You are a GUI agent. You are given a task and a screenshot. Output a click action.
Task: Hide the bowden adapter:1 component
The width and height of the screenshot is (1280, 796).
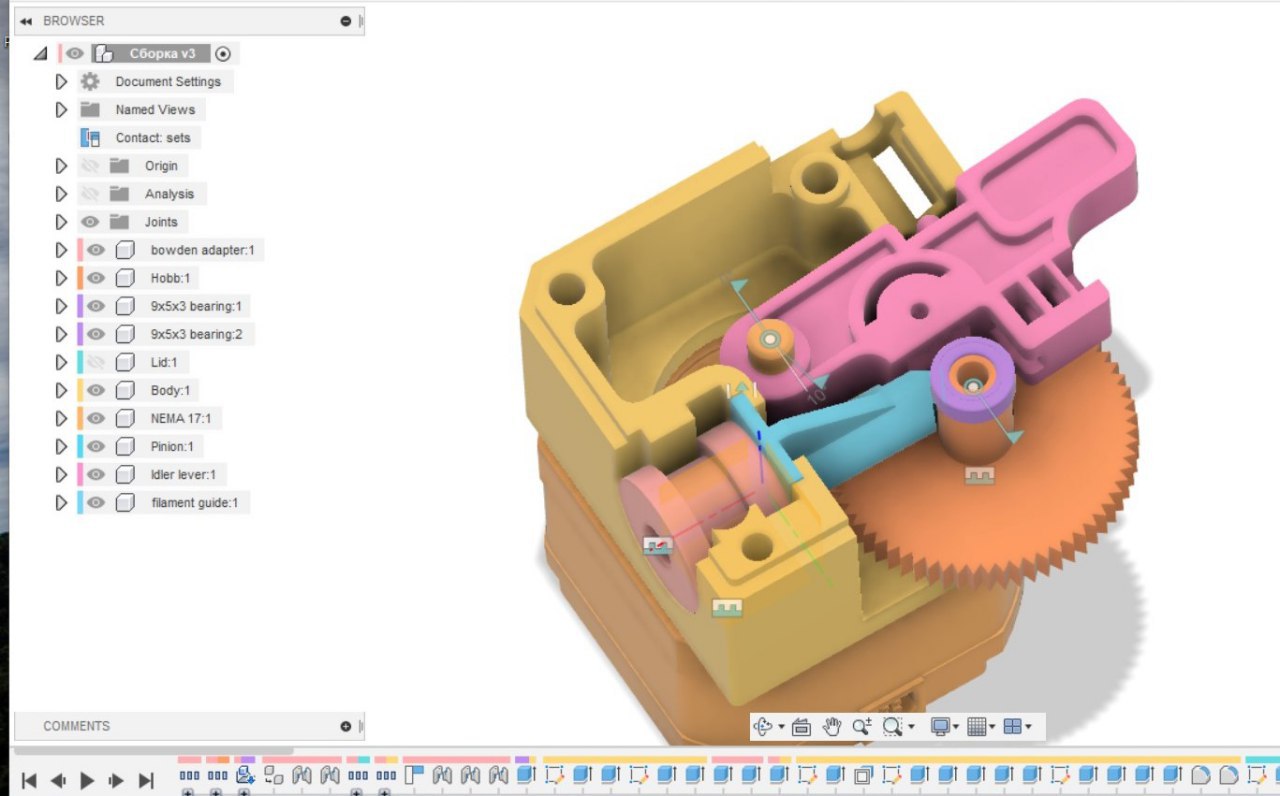pos(96,250)
